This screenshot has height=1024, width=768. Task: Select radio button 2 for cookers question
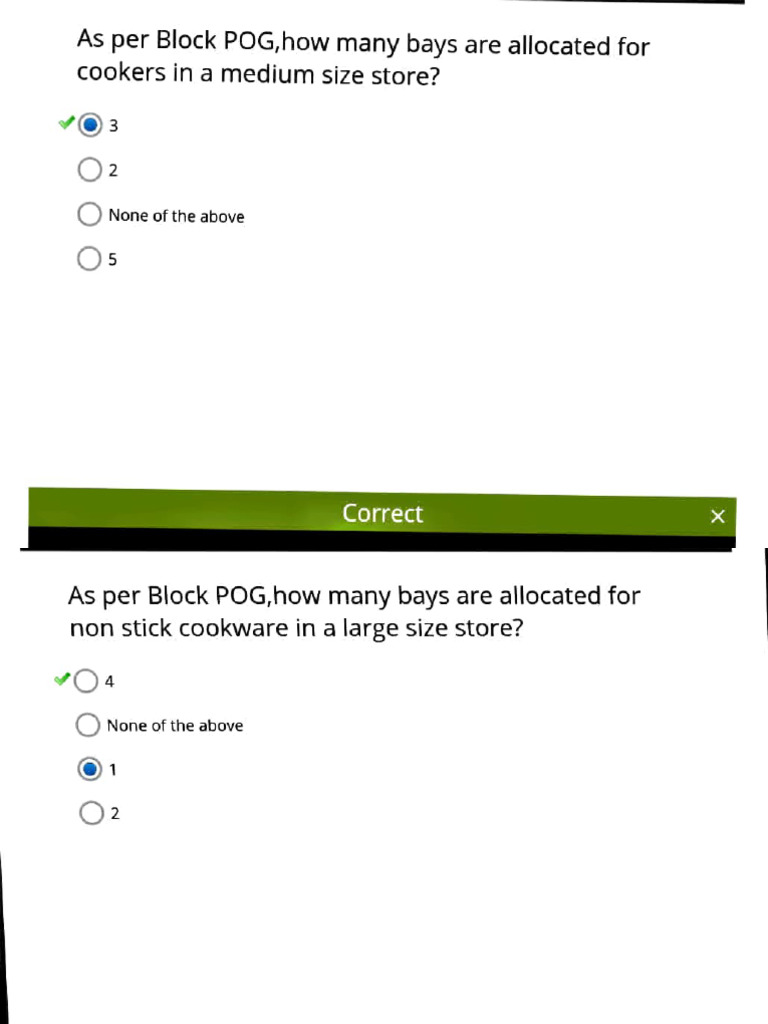pos(90,170)
